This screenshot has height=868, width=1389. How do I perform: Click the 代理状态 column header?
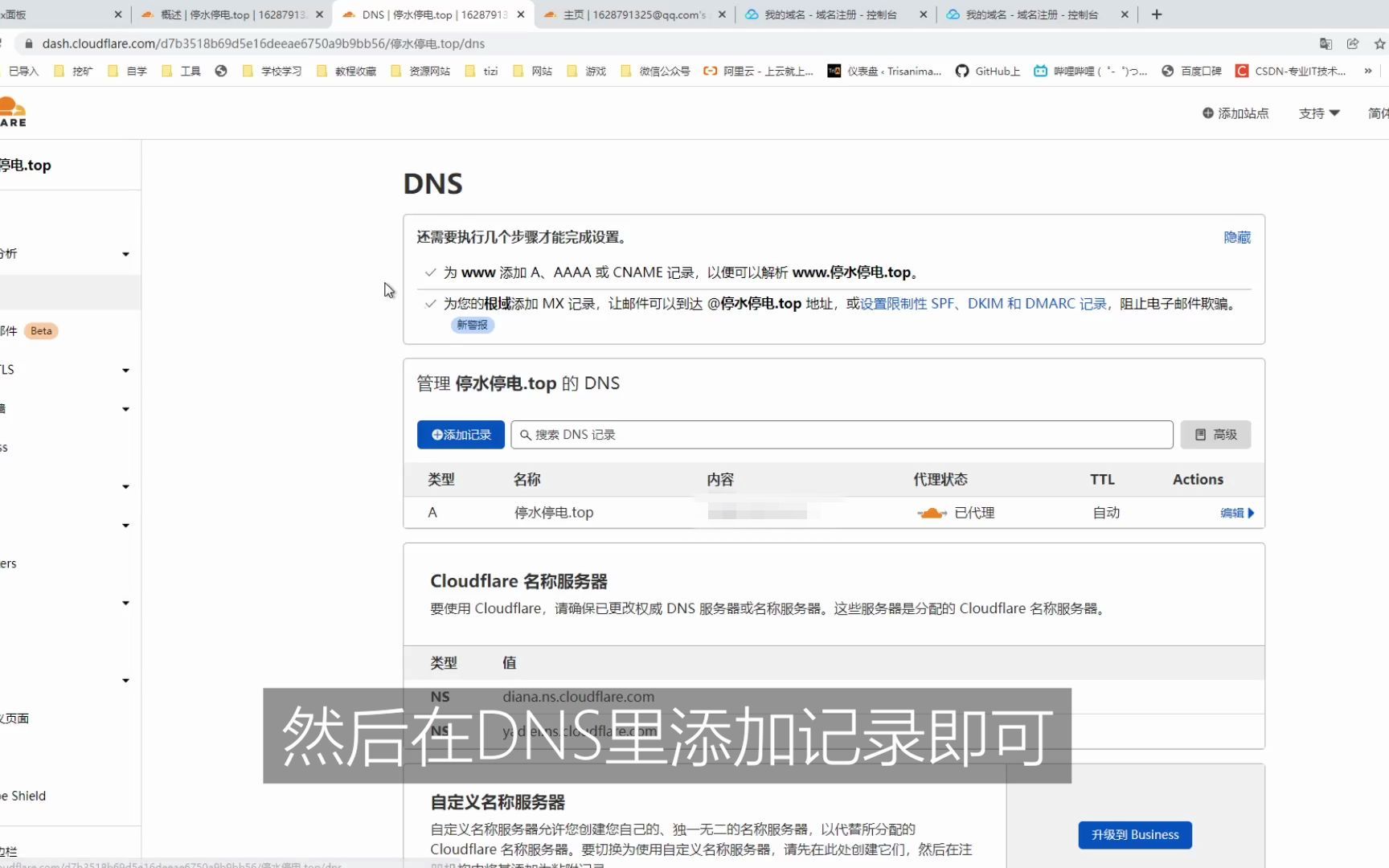[x=940, y=480]
